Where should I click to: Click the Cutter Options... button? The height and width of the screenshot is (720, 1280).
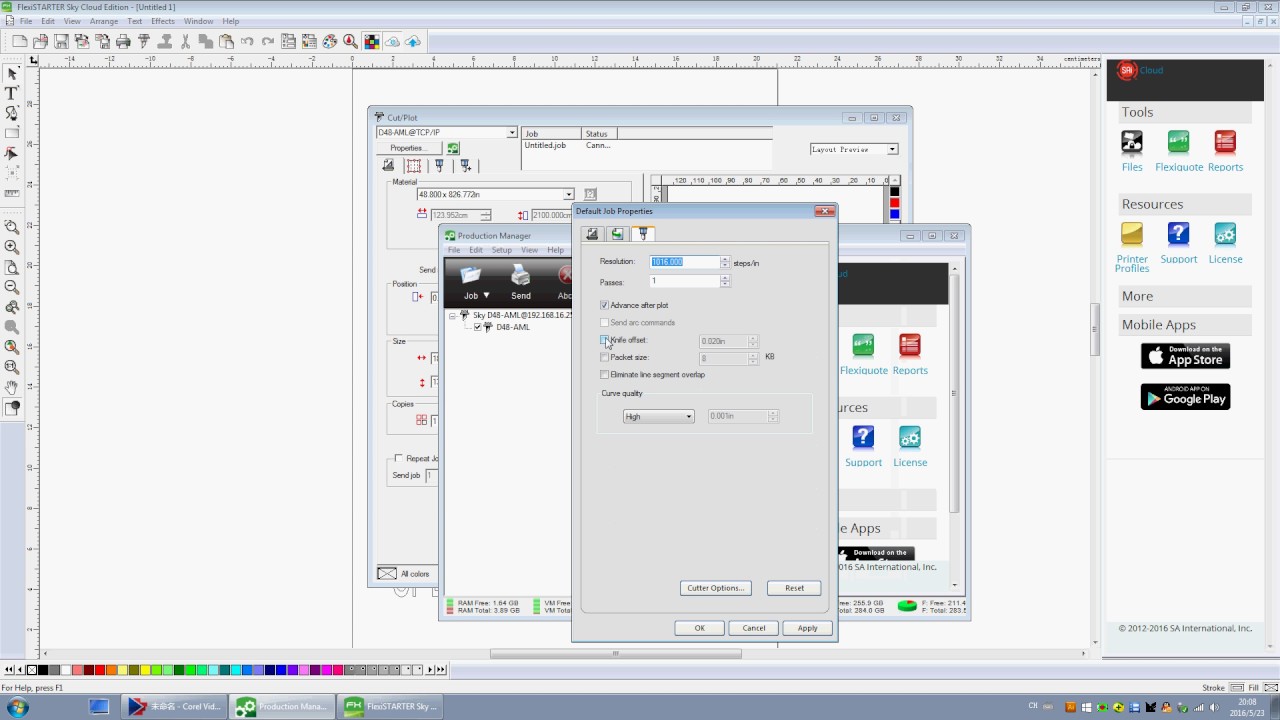point(715,588)
